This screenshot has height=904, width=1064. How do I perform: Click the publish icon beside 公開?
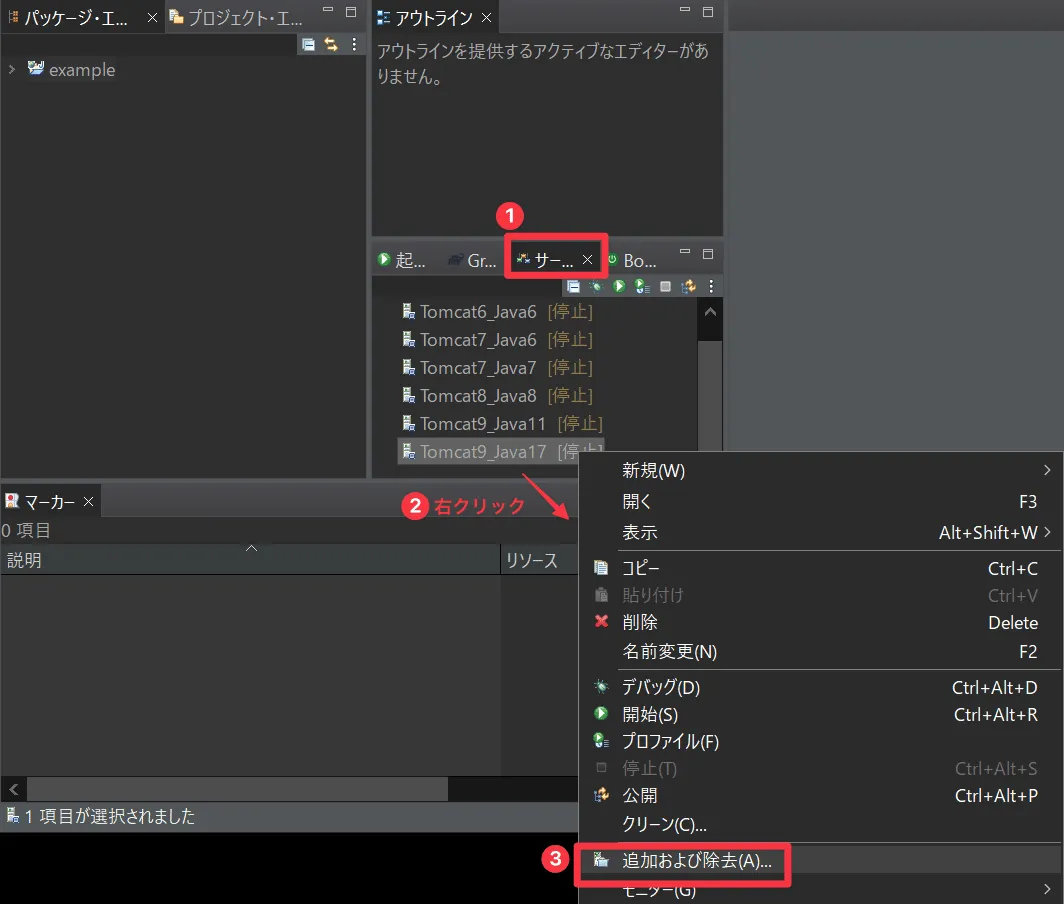tap(601, 795)
